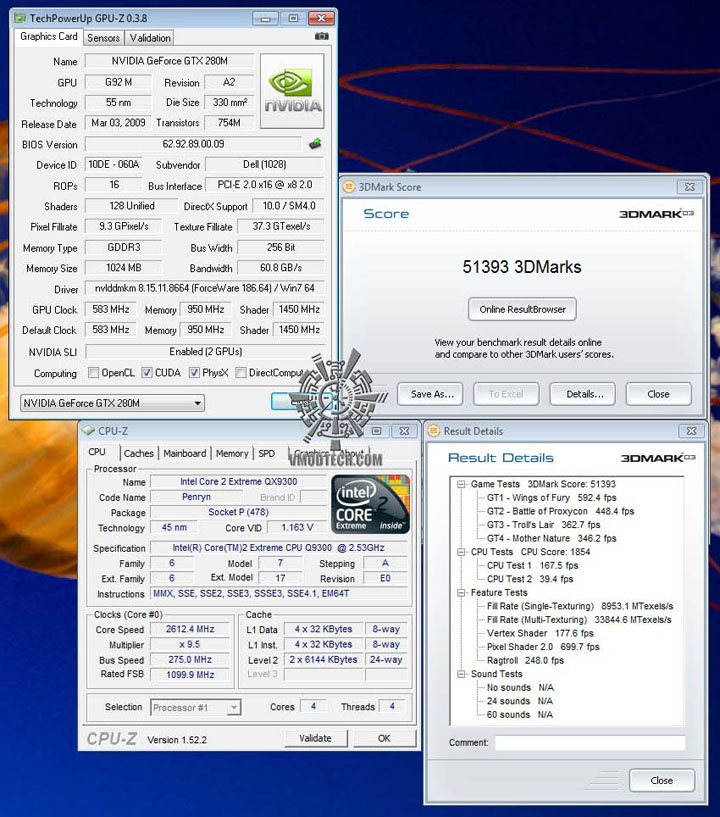
Task: Select the Ragtroll row
Action: pyautogui.click(x=525, y=660)
